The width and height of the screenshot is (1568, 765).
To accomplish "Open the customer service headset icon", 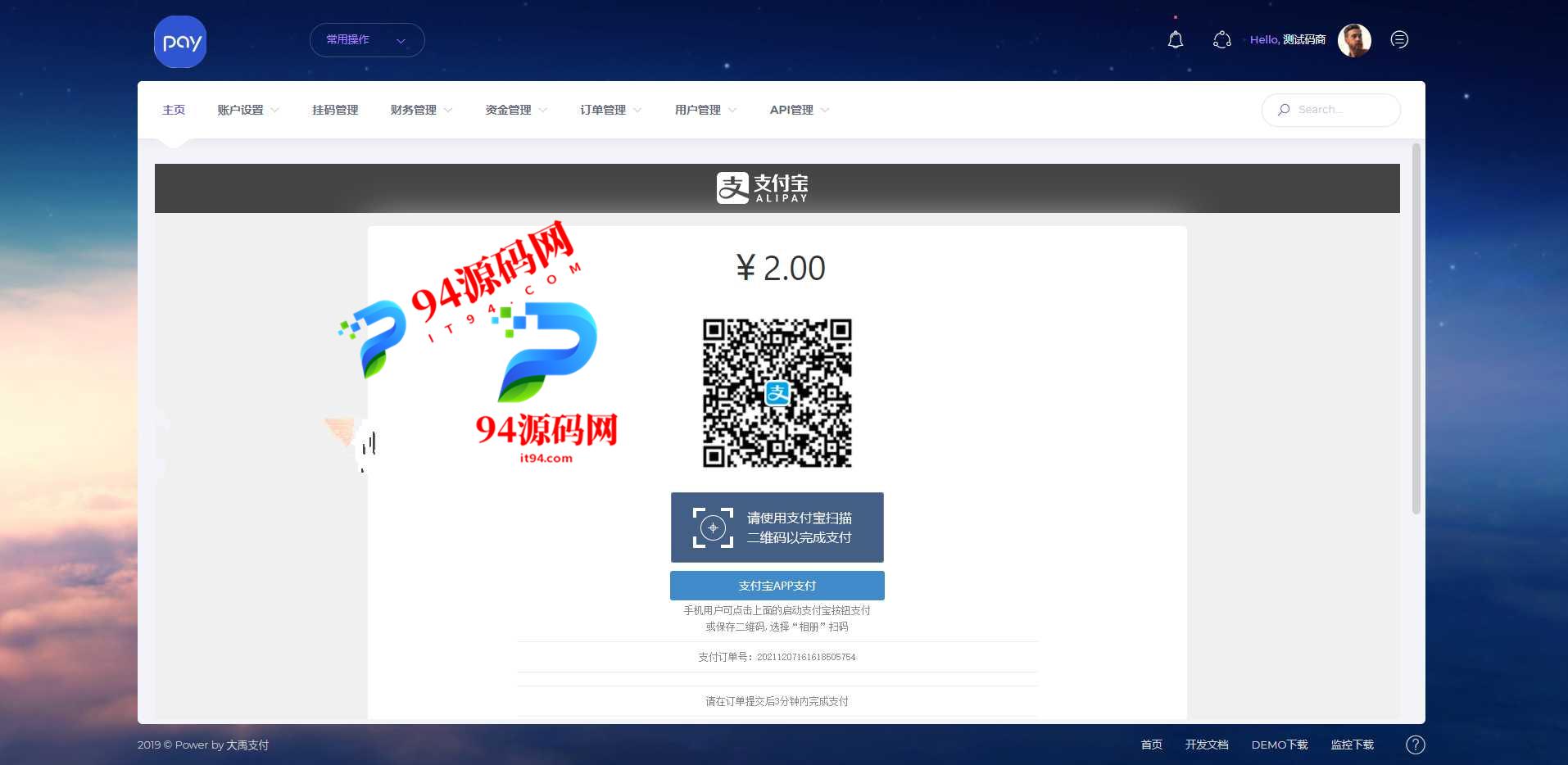I will pos(1221,39).
